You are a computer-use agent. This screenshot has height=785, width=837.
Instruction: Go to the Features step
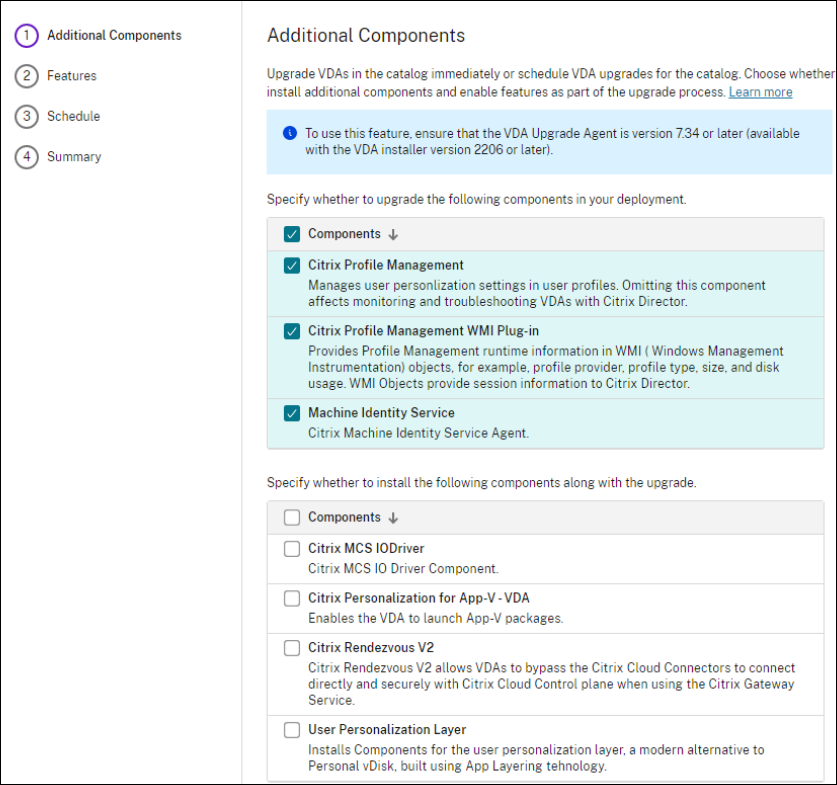point(72,76)
